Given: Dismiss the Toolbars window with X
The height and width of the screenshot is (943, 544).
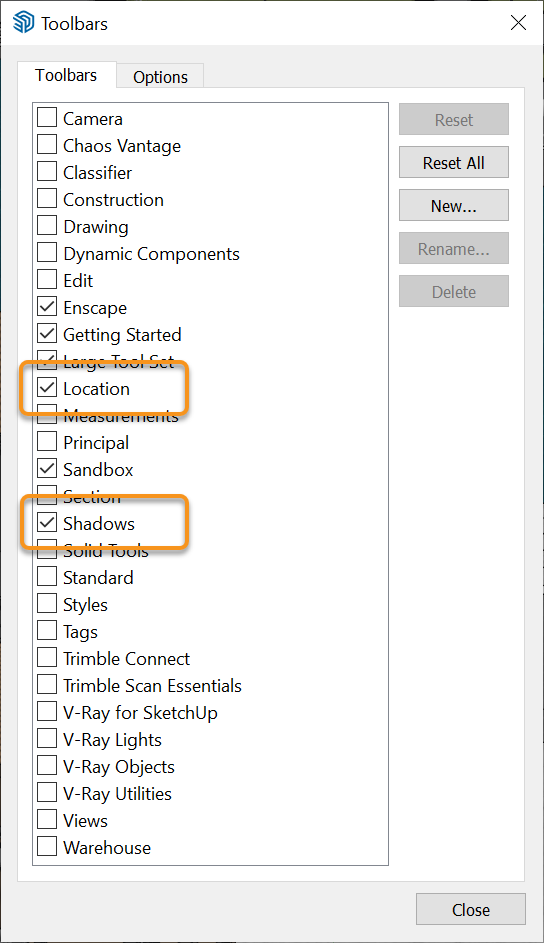Looking at the screenshot, I should (x=518, y=23).
